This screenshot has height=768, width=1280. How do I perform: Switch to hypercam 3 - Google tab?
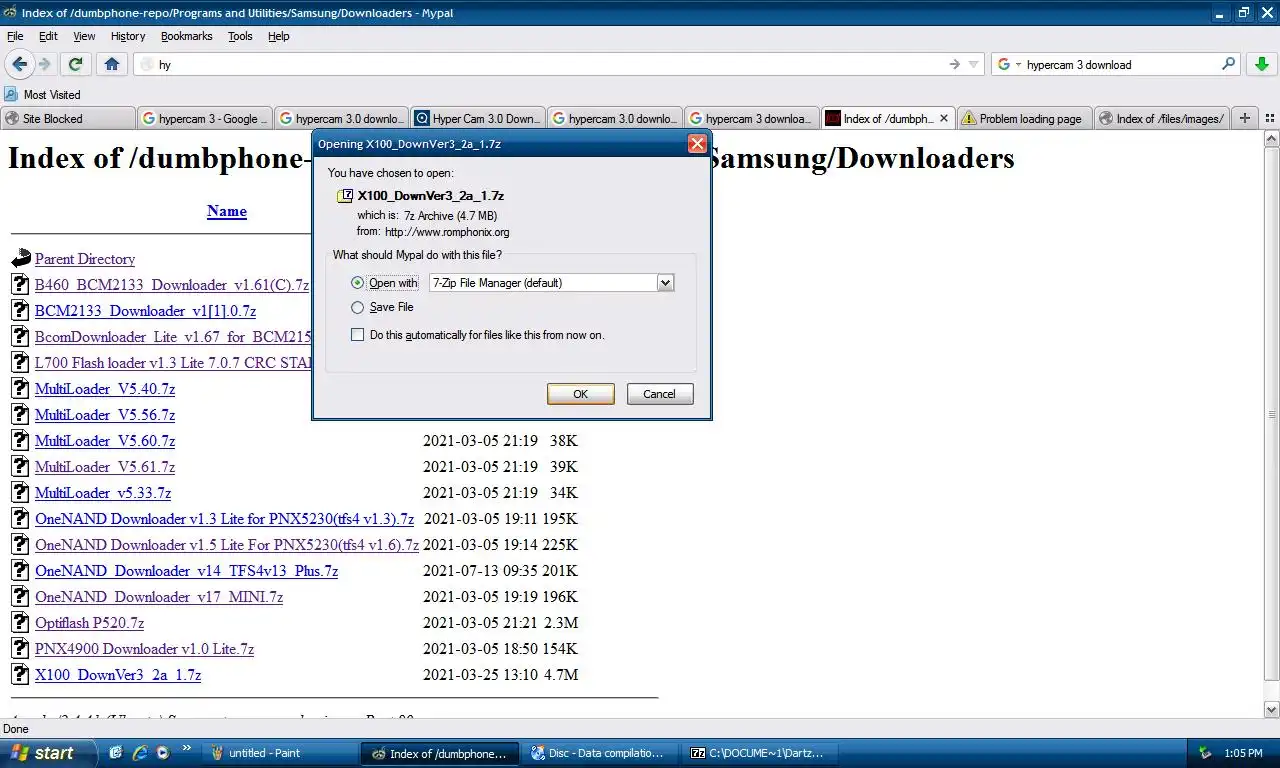(x=204, y=118)
